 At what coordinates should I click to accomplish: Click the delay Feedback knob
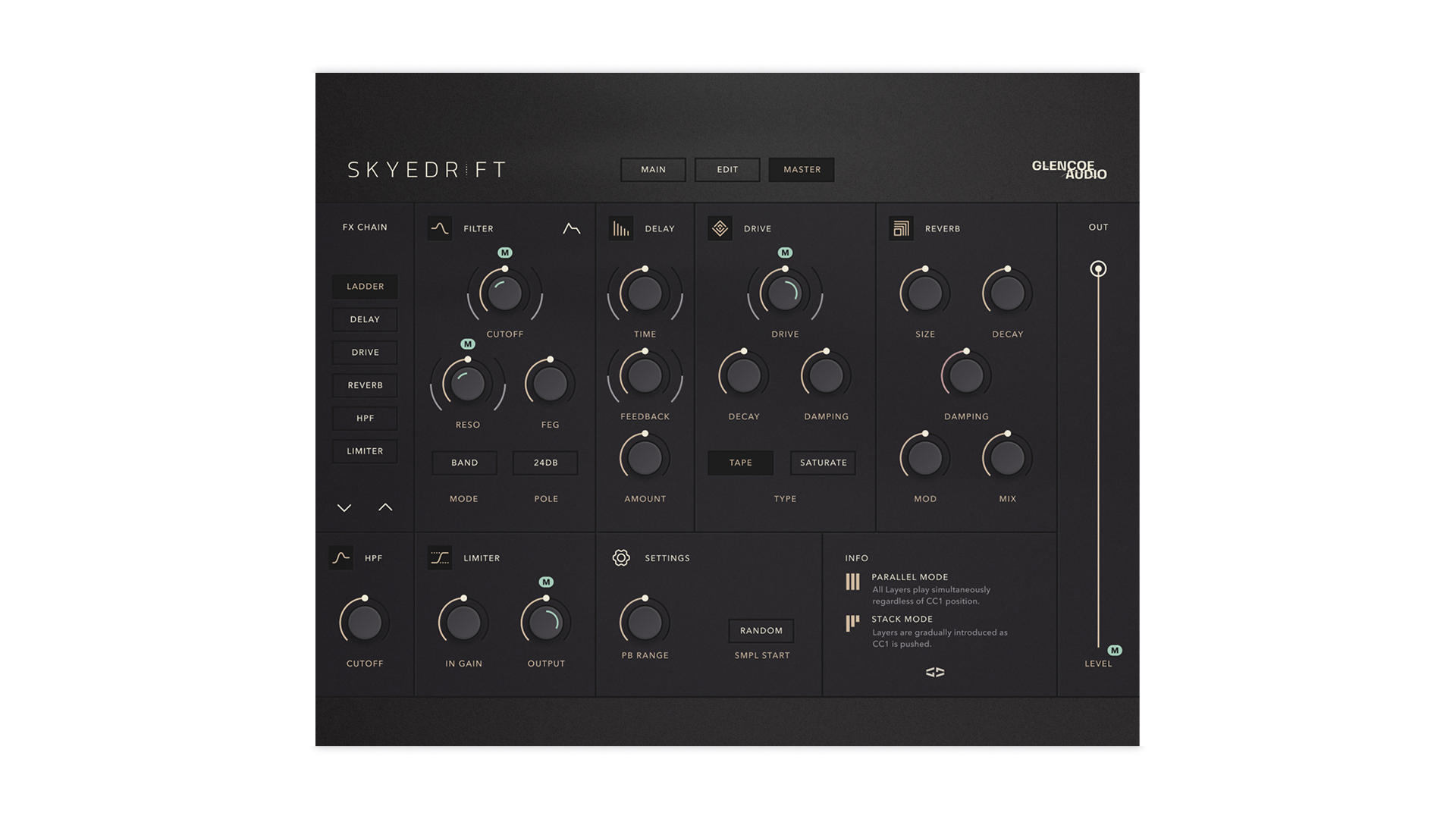[645, 376]
